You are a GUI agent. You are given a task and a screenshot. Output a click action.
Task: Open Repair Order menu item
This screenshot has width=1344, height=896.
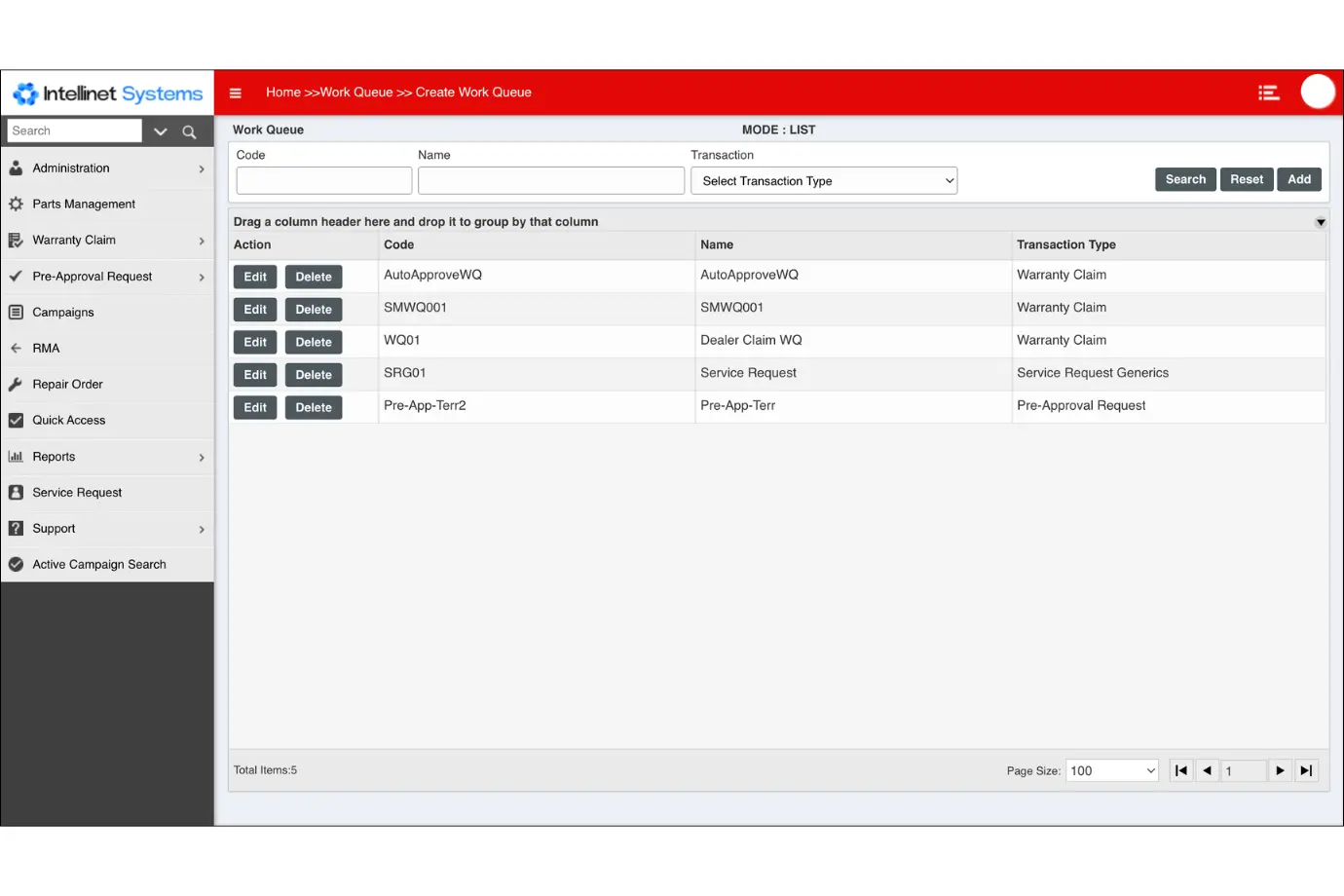click(x=107, y=385)
